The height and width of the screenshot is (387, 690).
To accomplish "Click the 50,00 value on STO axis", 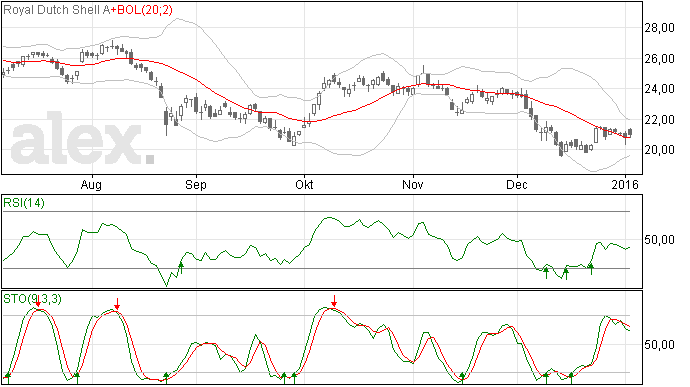I will [x=659, y=344].
